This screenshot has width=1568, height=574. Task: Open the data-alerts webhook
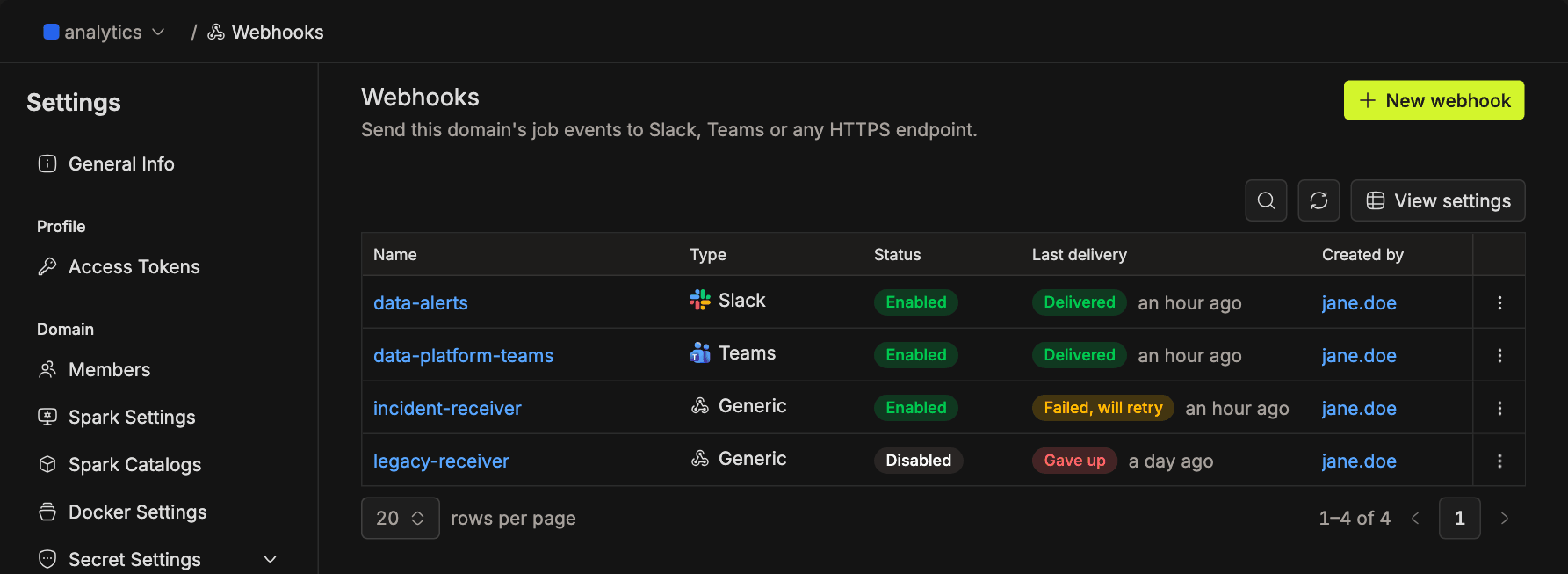coord(420,302)
